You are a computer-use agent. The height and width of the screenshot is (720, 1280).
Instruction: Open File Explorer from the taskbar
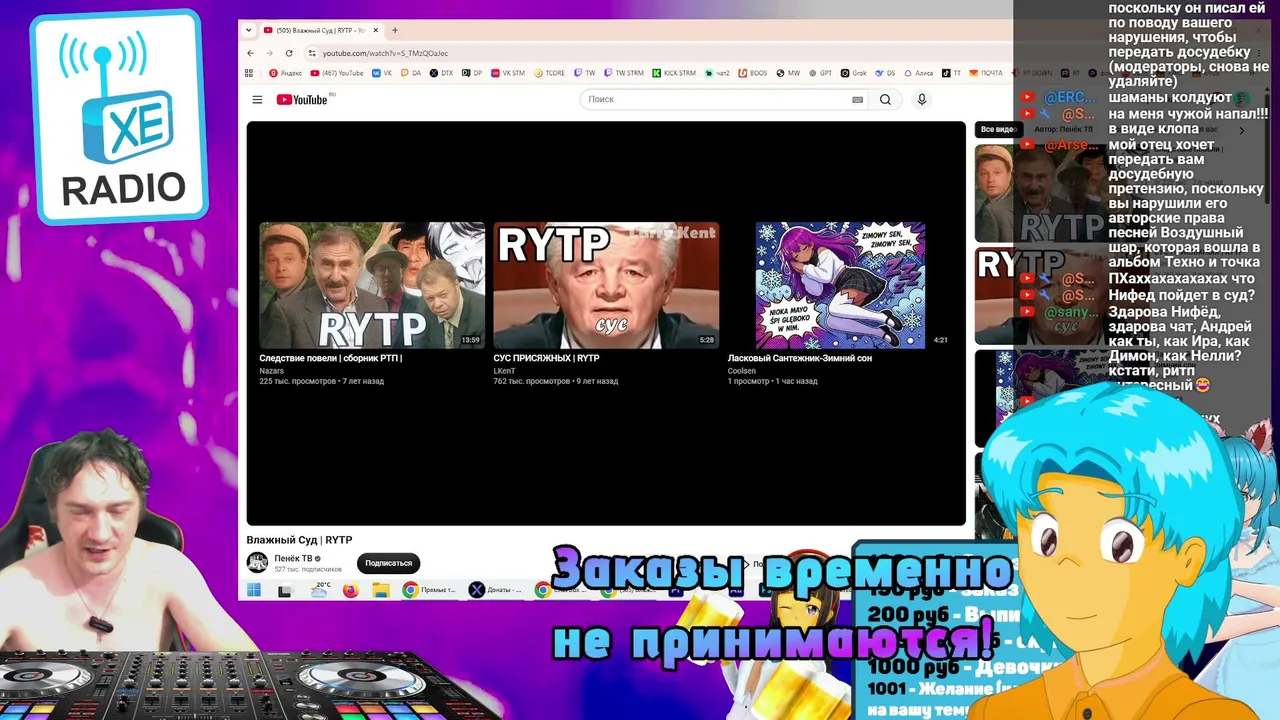(380, 590)
